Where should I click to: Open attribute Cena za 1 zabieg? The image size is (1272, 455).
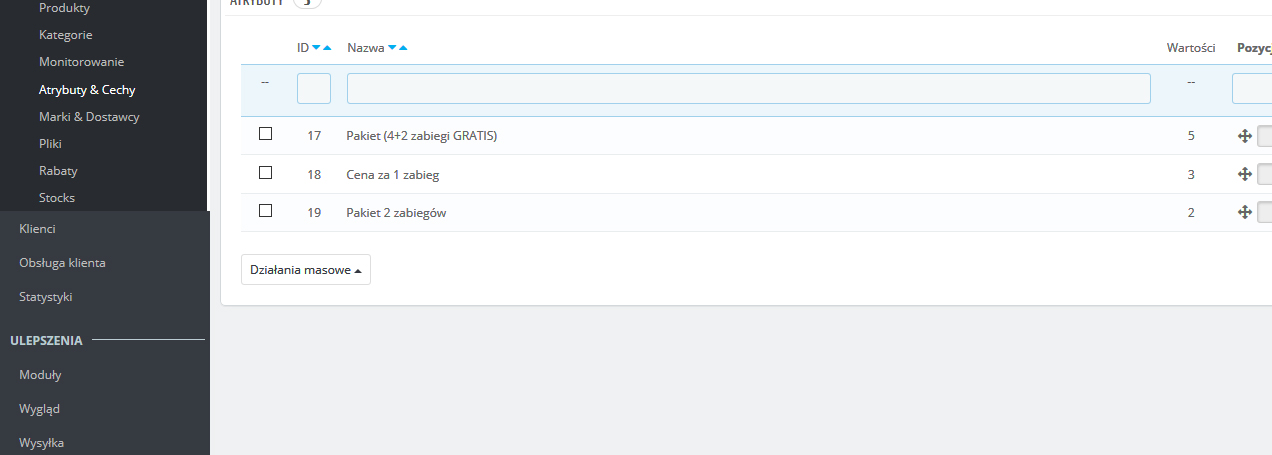pyautogui.click(x=393, y=174)
